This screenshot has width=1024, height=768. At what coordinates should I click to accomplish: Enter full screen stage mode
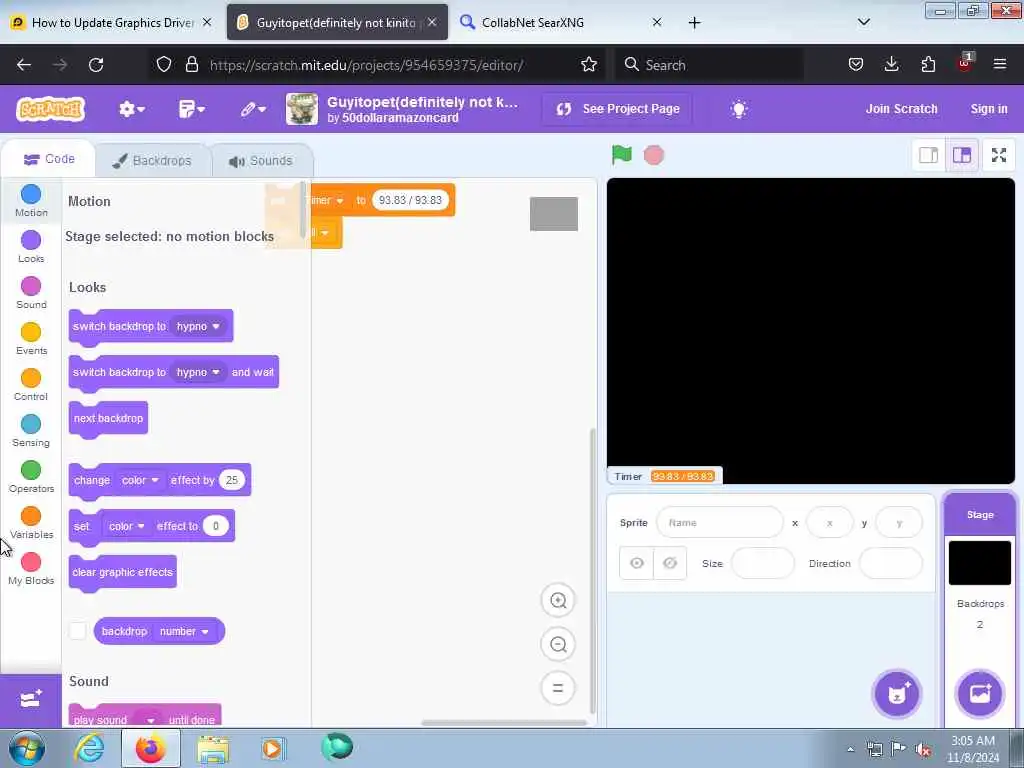(999, 155)
